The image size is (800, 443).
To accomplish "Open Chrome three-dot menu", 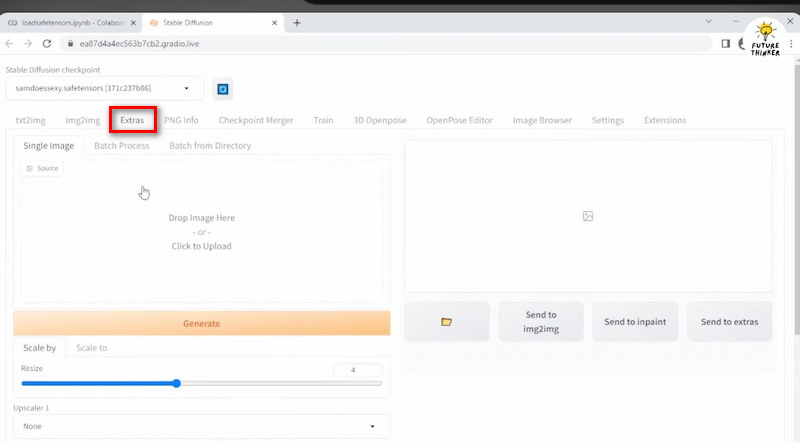I will coord(791,44).
